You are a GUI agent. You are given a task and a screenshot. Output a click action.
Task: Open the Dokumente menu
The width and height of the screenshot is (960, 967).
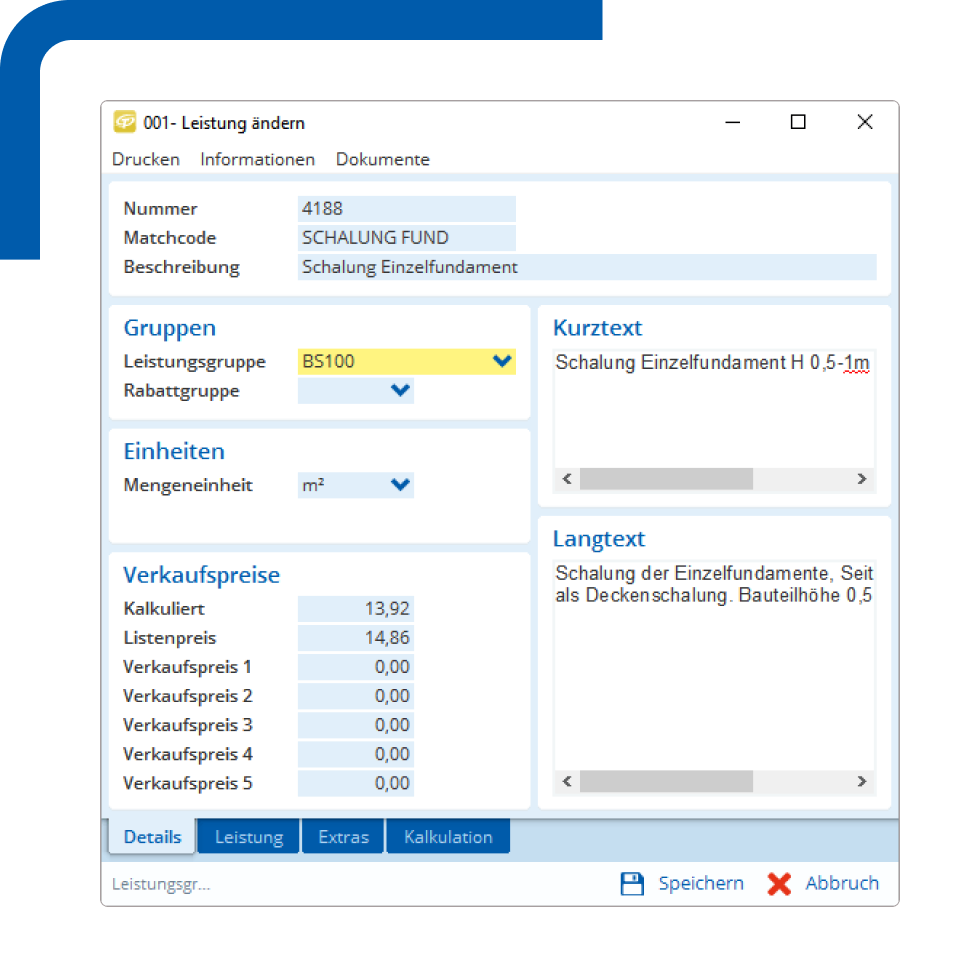coord(382,159)
